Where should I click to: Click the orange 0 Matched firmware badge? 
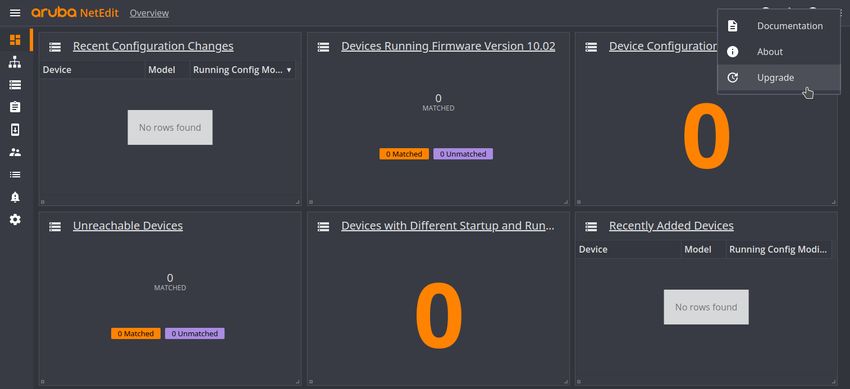404,154
